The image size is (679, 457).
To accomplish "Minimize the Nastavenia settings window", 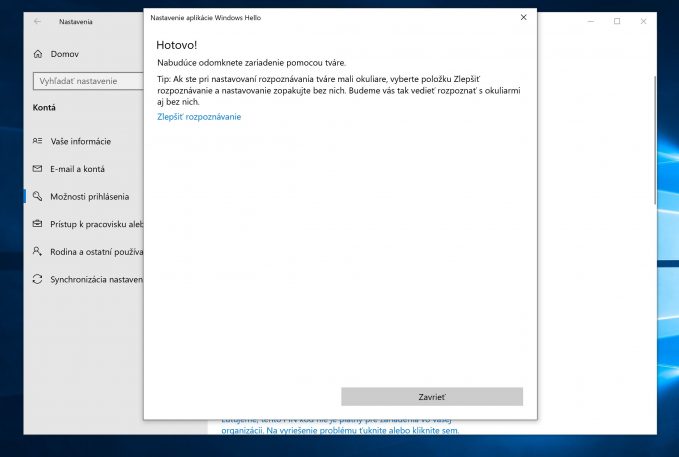I will 591,21.
